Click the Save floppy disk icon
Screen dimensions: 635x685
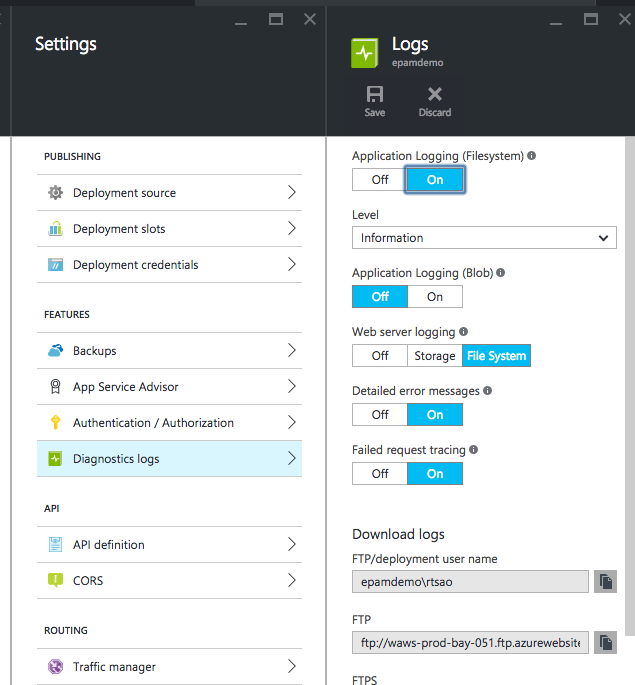375,94
